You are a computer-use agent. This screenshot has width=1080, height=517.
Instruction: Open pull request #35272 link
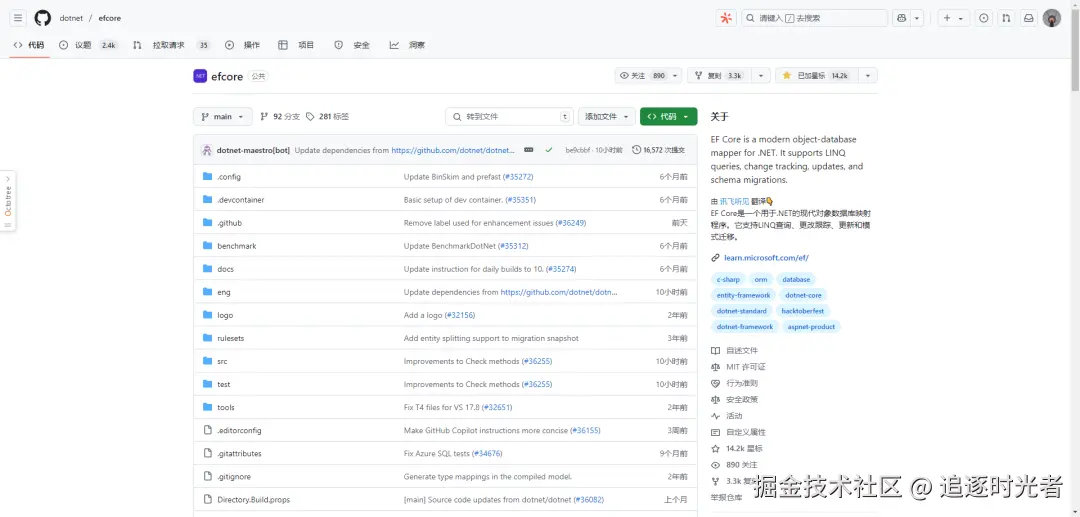pyautogui.click(x=518, y=177)
